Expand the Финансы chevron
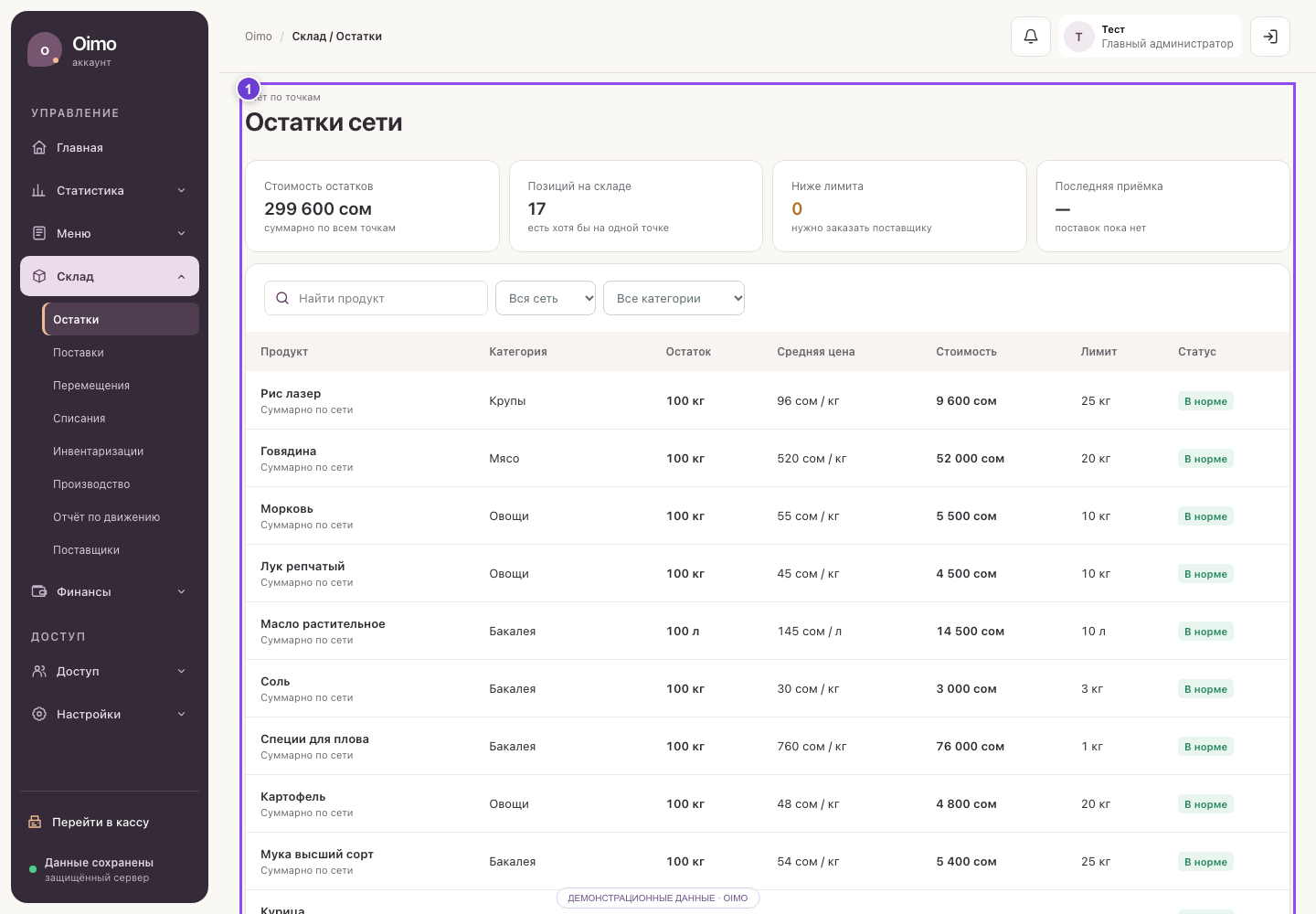 coord(181,591)
